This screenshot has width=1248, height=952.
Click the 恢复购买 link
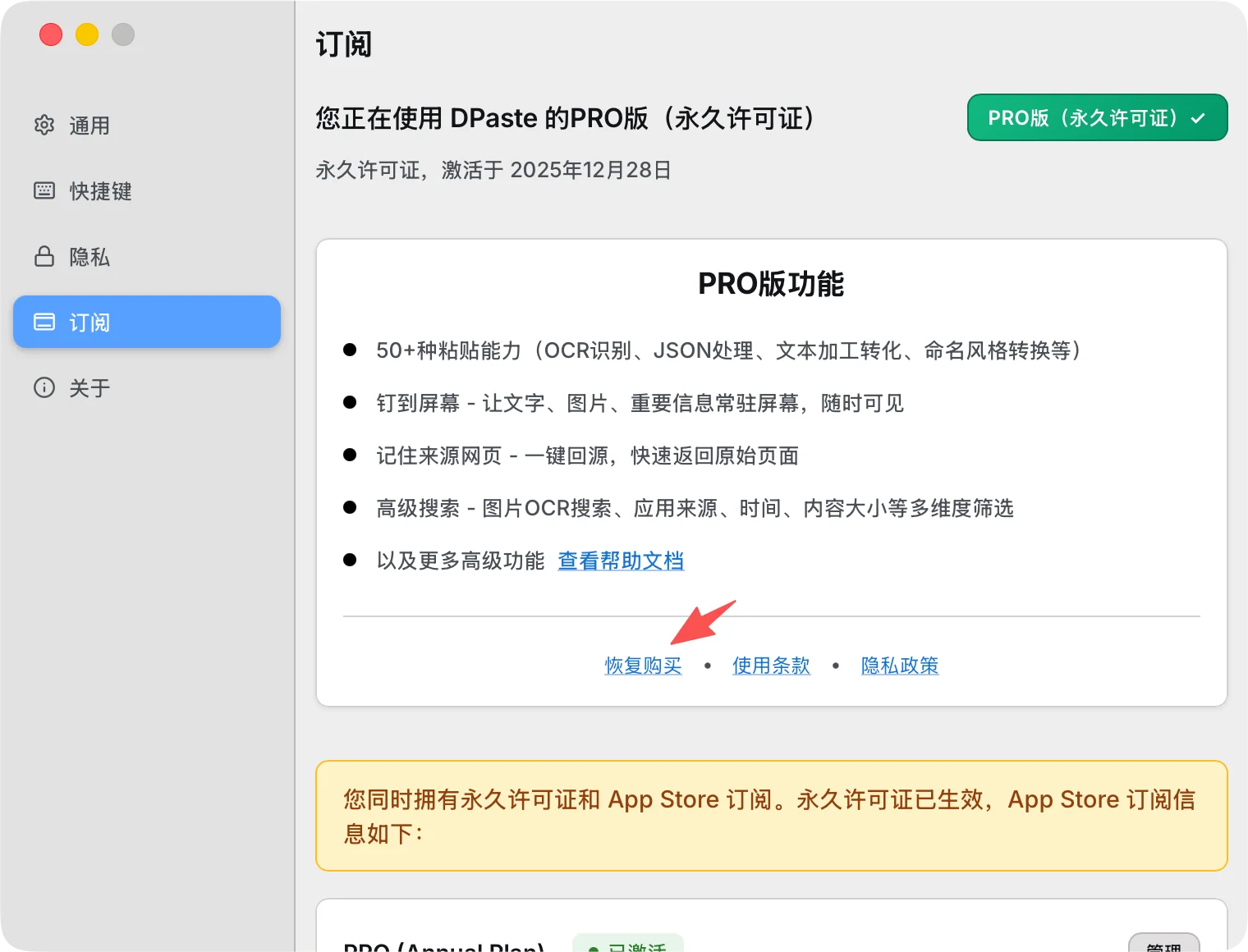coord(643,666)
